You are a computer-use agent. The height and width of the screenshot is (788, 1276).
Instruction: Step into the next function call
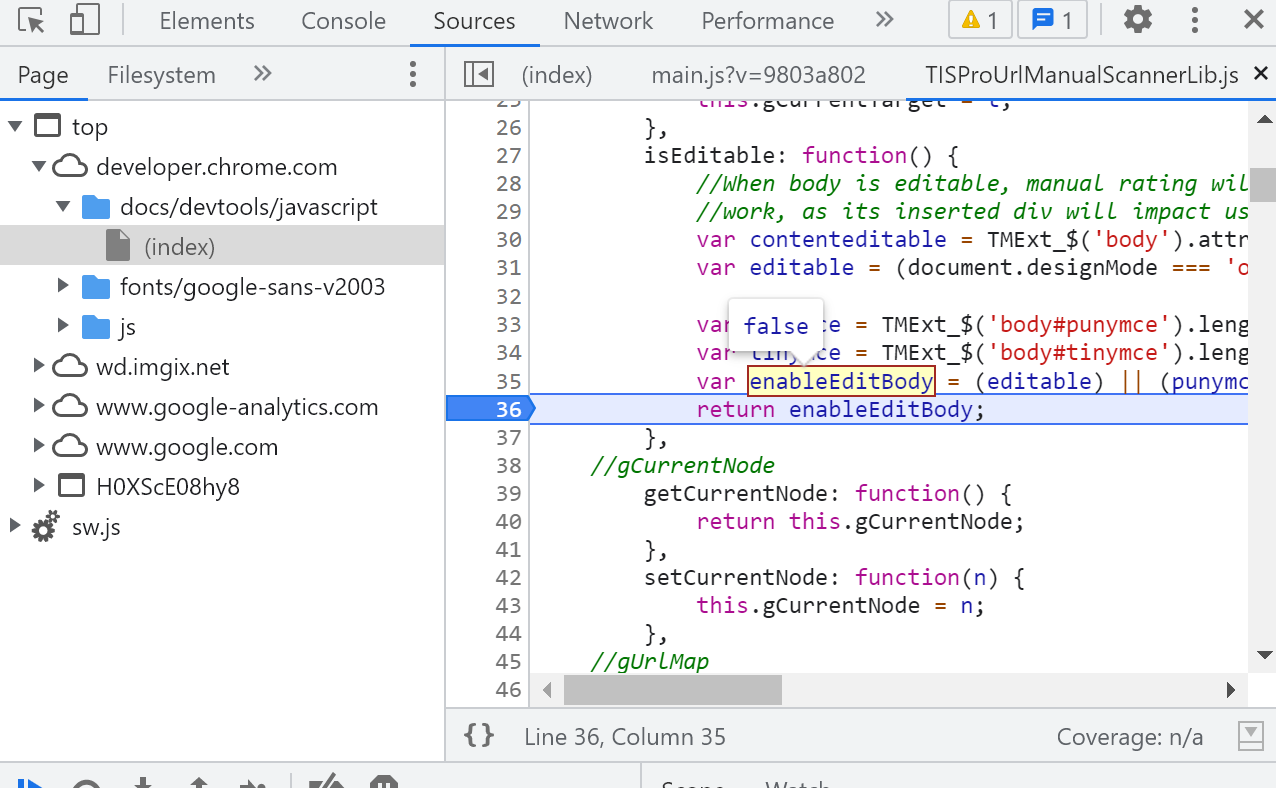(143, 784)
